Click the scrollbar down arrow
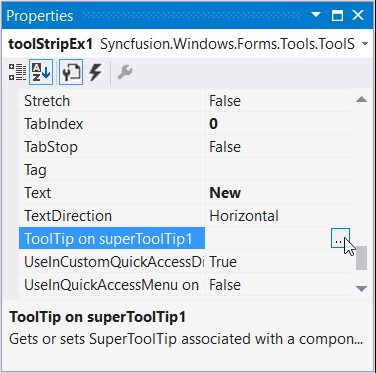This screenshot has height=373, width=376. pos(361,288)
